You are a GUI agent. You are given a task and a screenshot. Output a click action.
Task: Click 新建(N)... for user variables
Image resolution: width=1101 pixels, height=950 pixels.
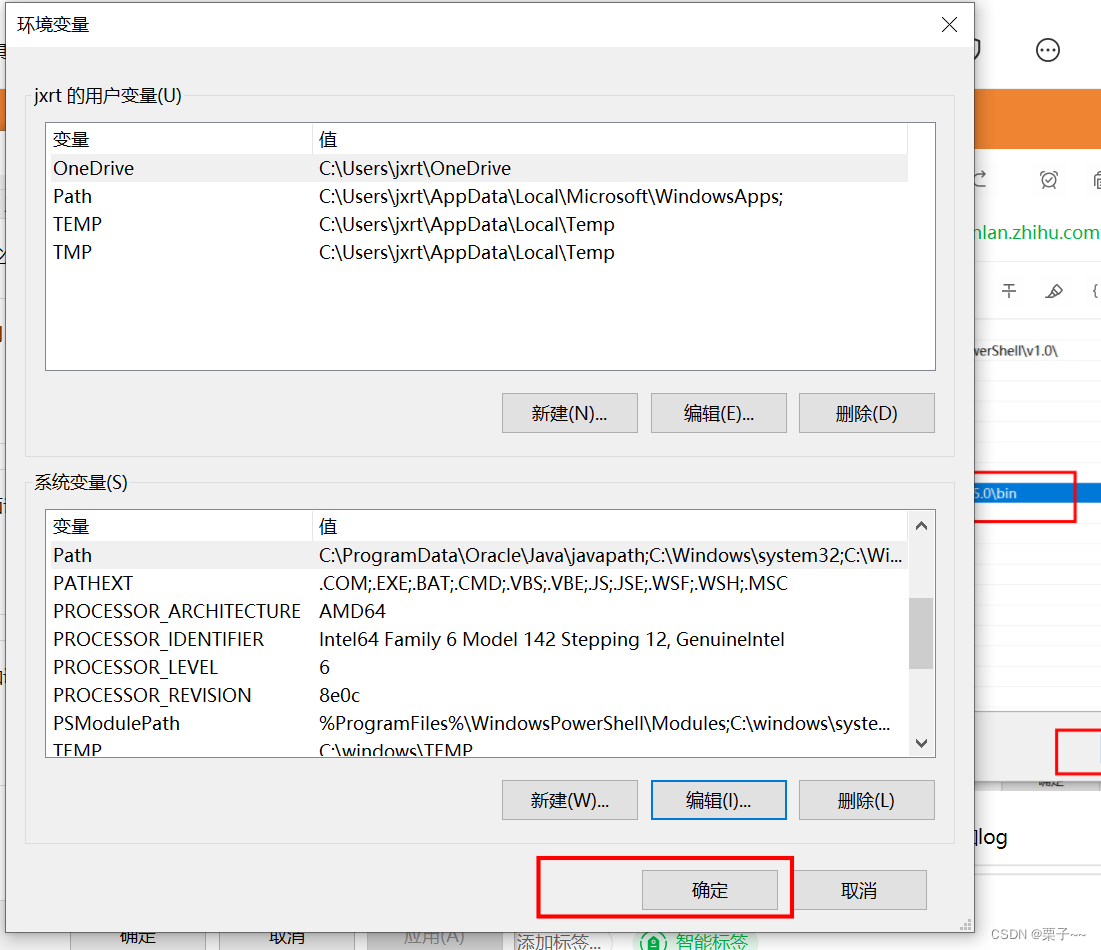[569, 413]
